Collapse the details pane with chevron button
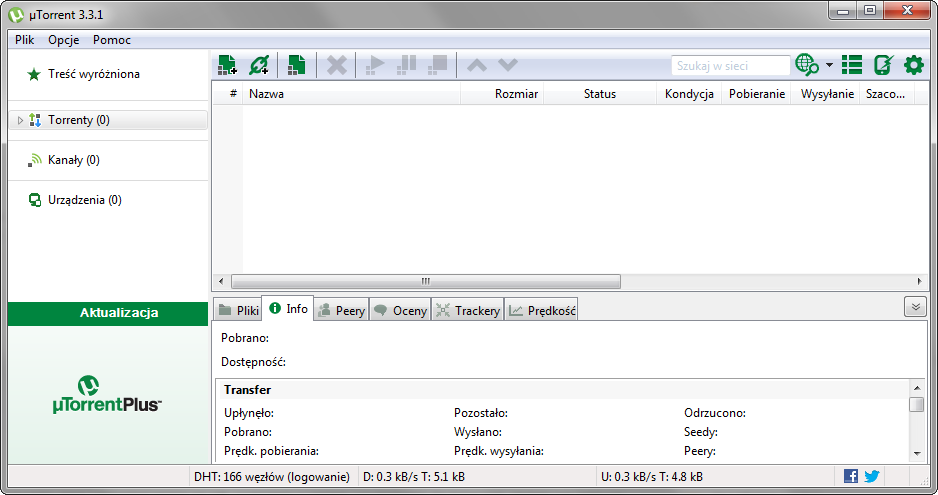Image resolution: width=938 pixels, height=495 pixels. (915, 307)
